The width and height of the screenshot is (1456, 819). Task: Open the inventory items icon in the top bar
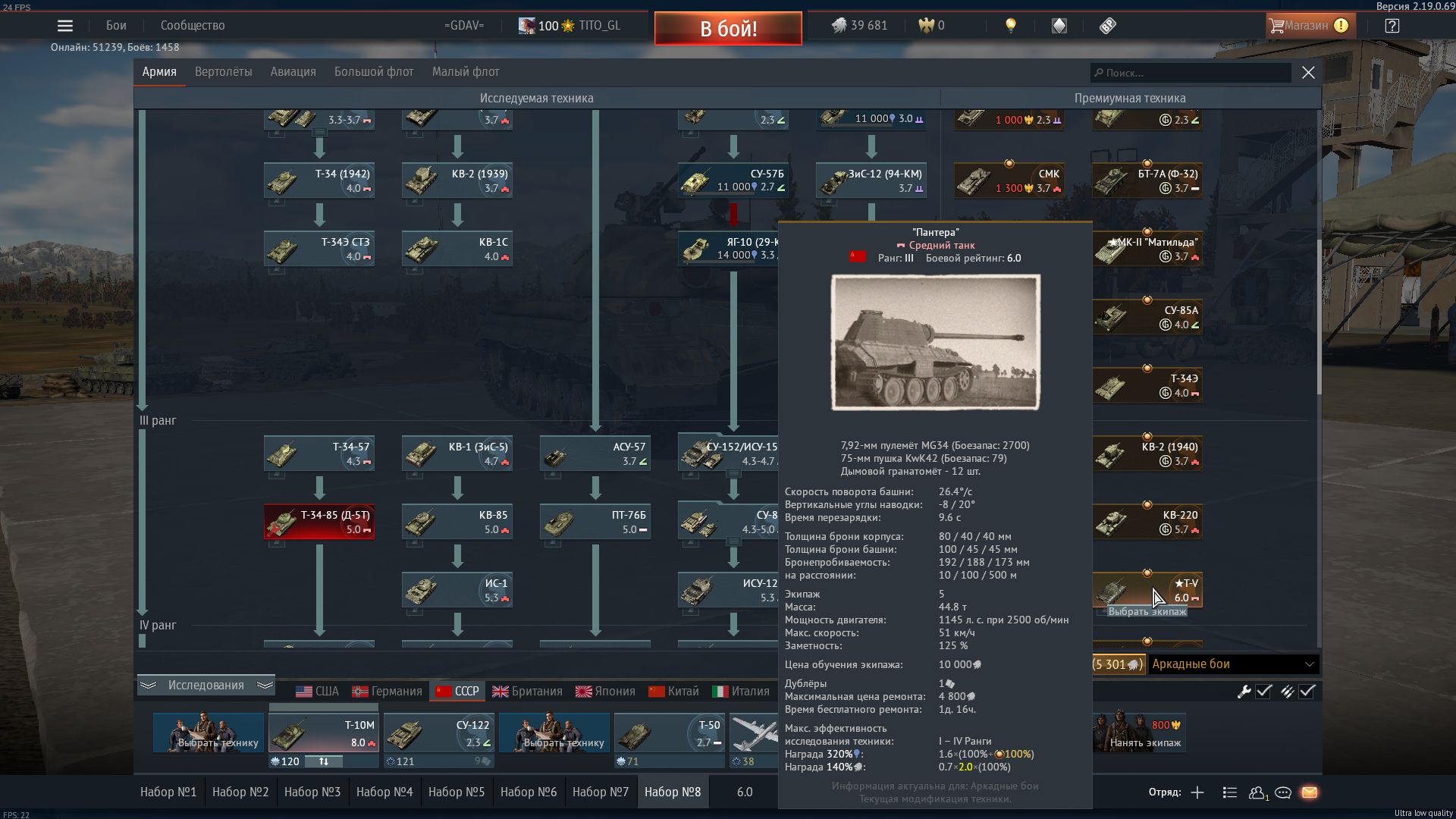[1059, 26]
